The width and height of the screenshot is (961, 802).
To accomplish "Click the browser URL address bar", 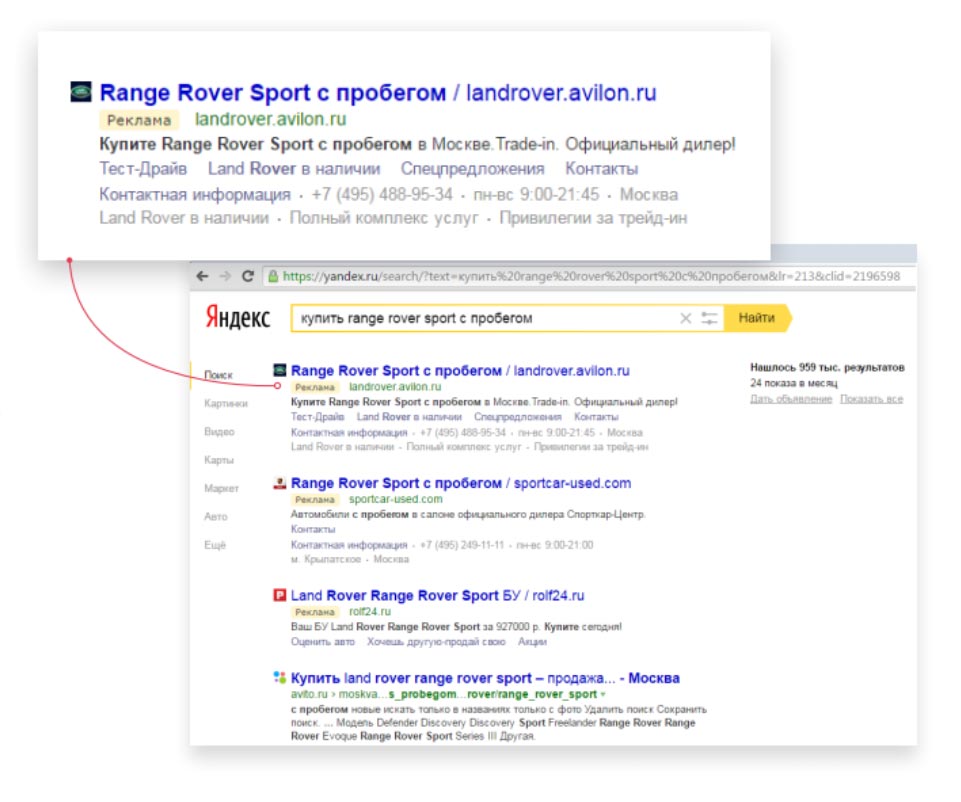I will coord(590,276).
